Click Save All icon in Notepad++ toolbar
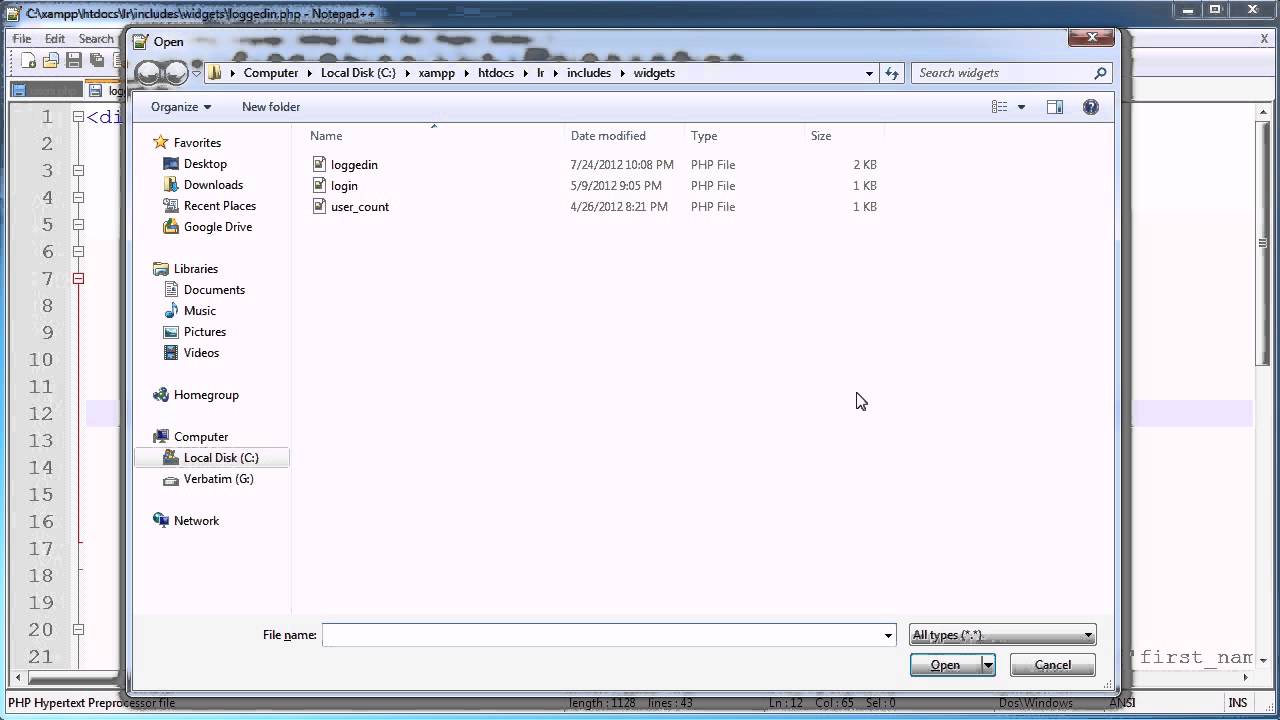The width and height of the screenshot is (1280, 720). (x=96, y=61)
